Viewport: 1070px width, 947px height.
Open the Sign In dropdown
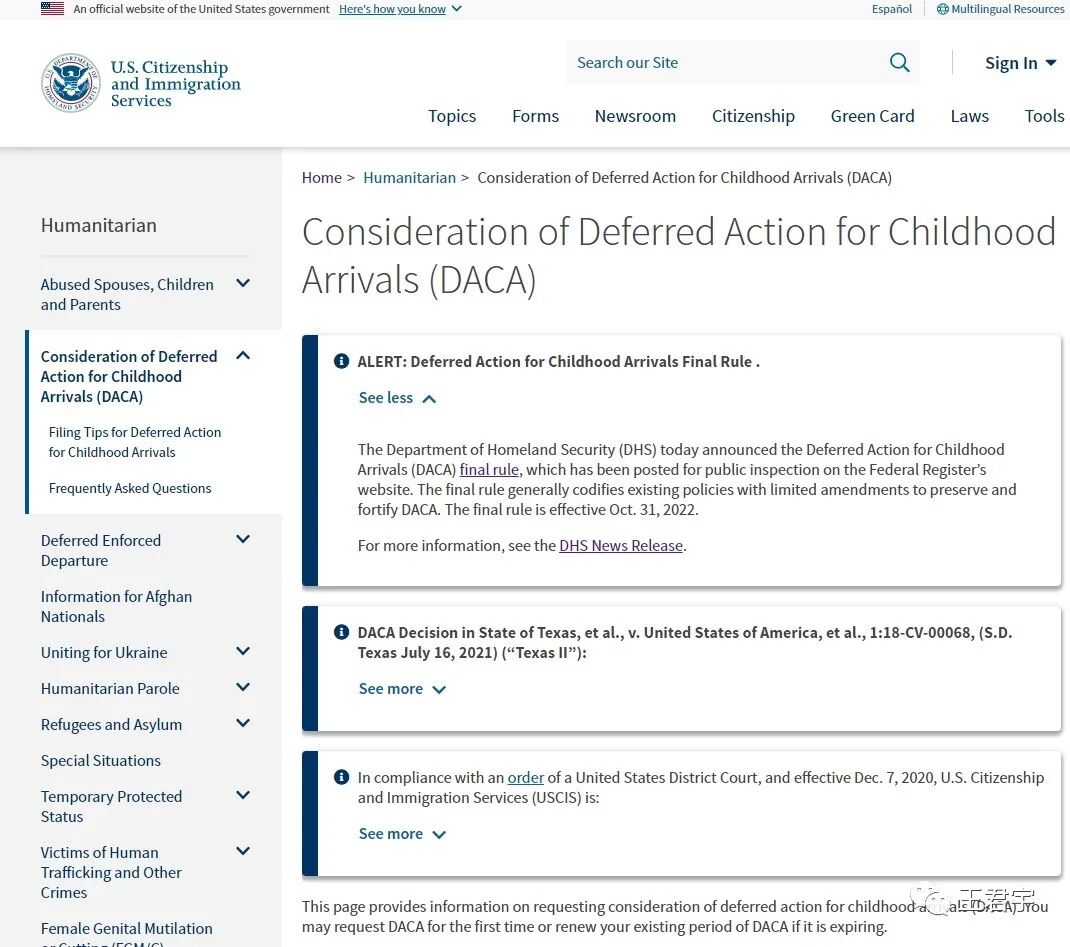coord(1020,63)
